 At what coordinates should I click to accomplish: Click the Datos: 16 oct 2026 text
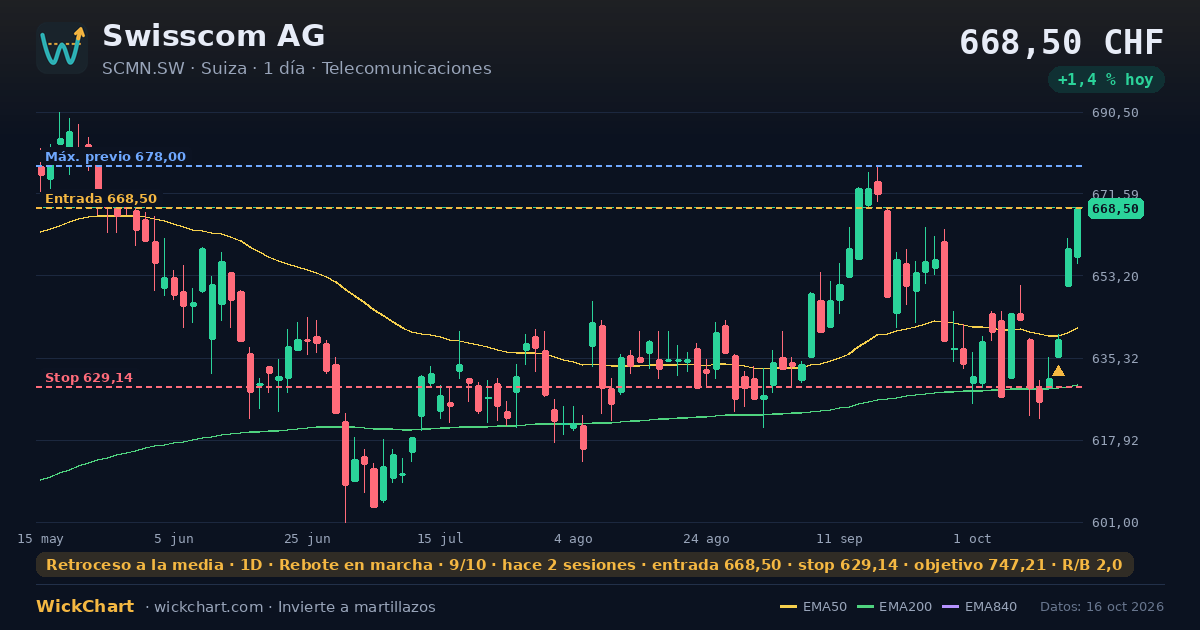pos(1102,607)
